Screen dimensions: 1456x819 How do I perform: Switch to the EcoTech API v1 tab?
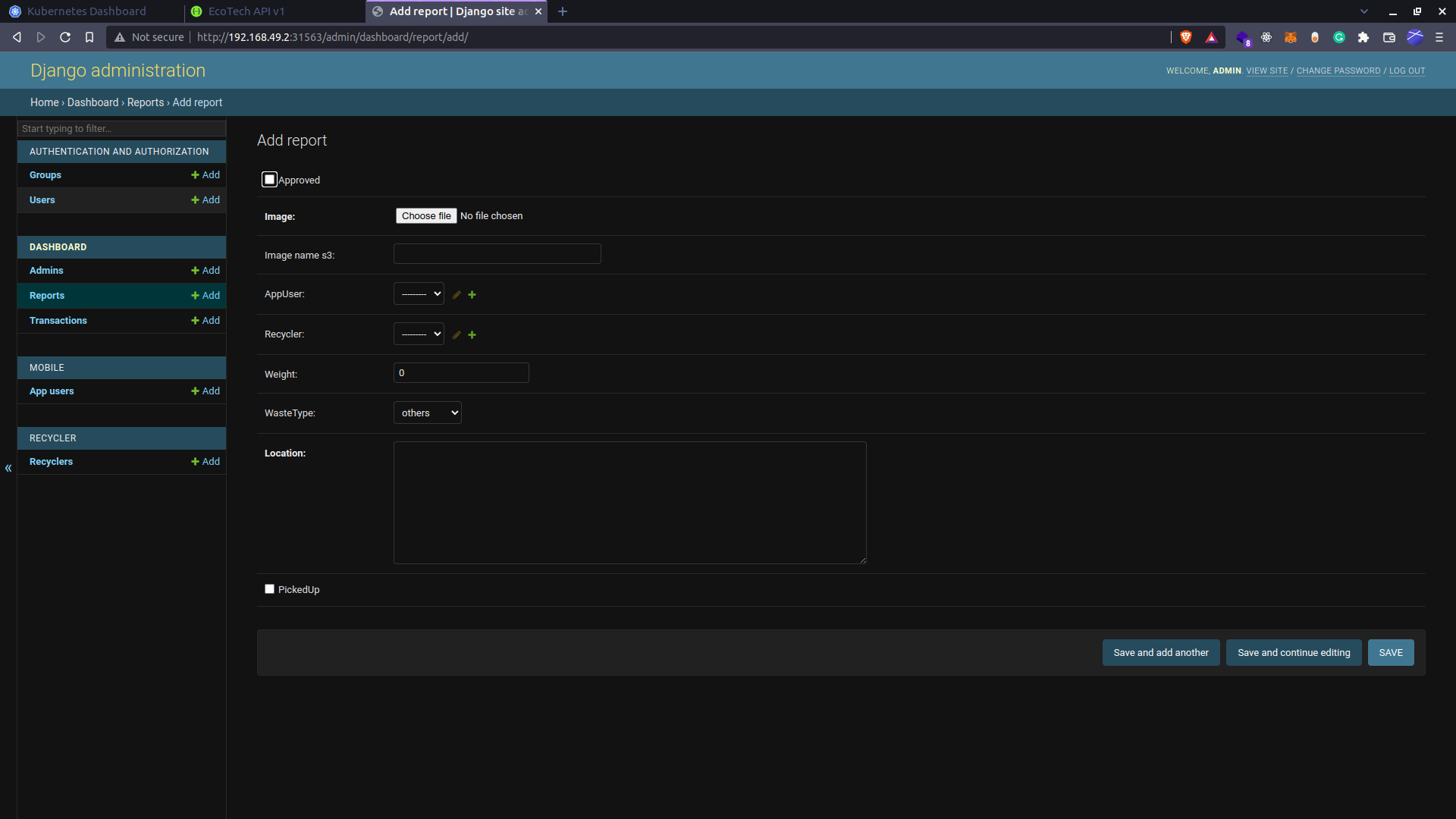[246, 11]
